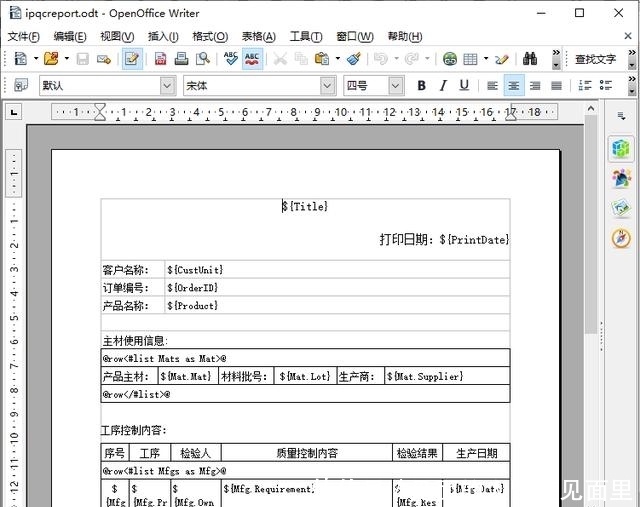640x507 pixels.
Task: Open a file with the folder icon
Action: (51, 59)
